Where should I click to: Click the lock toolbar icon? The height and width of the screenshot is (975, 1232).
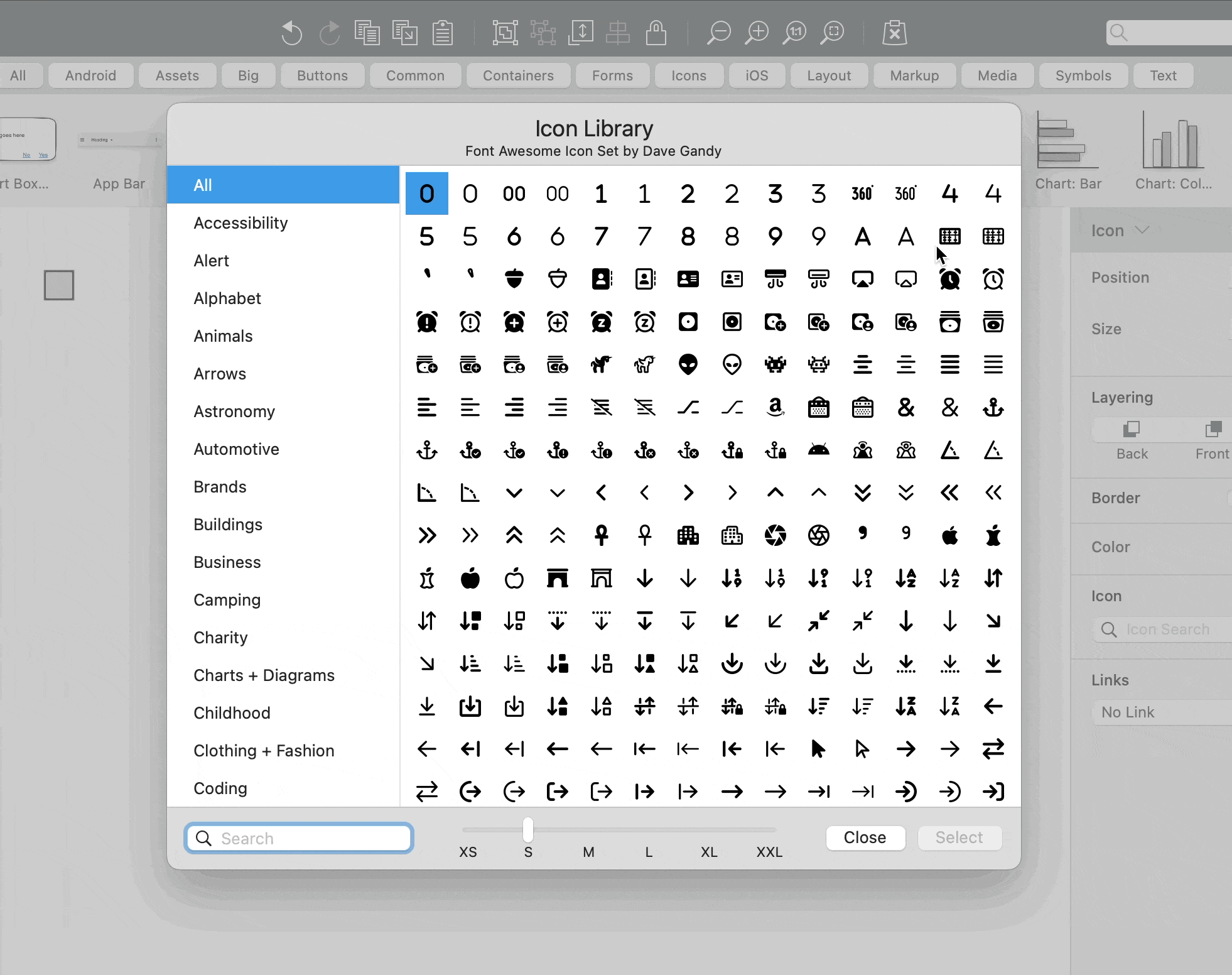tap(656, 33)
